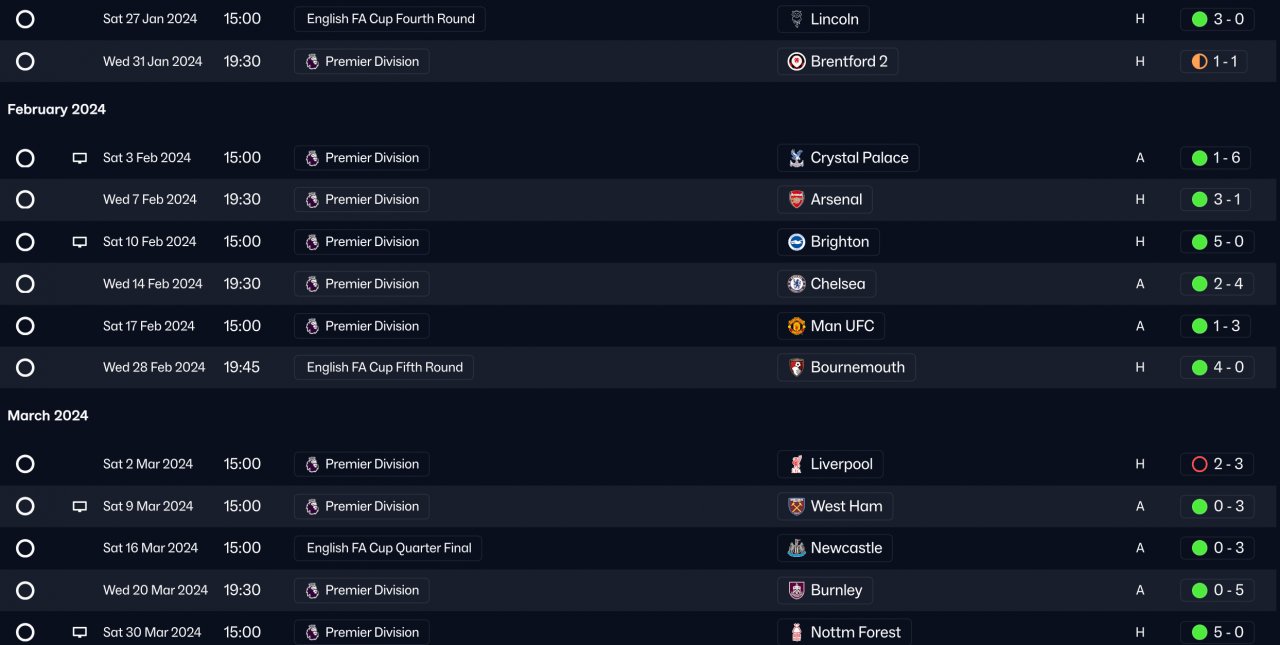This screenshot has height=645, width=1280.
Task: Open the Crystal Palace 1 - 6 result
Action: (1215, 158)
